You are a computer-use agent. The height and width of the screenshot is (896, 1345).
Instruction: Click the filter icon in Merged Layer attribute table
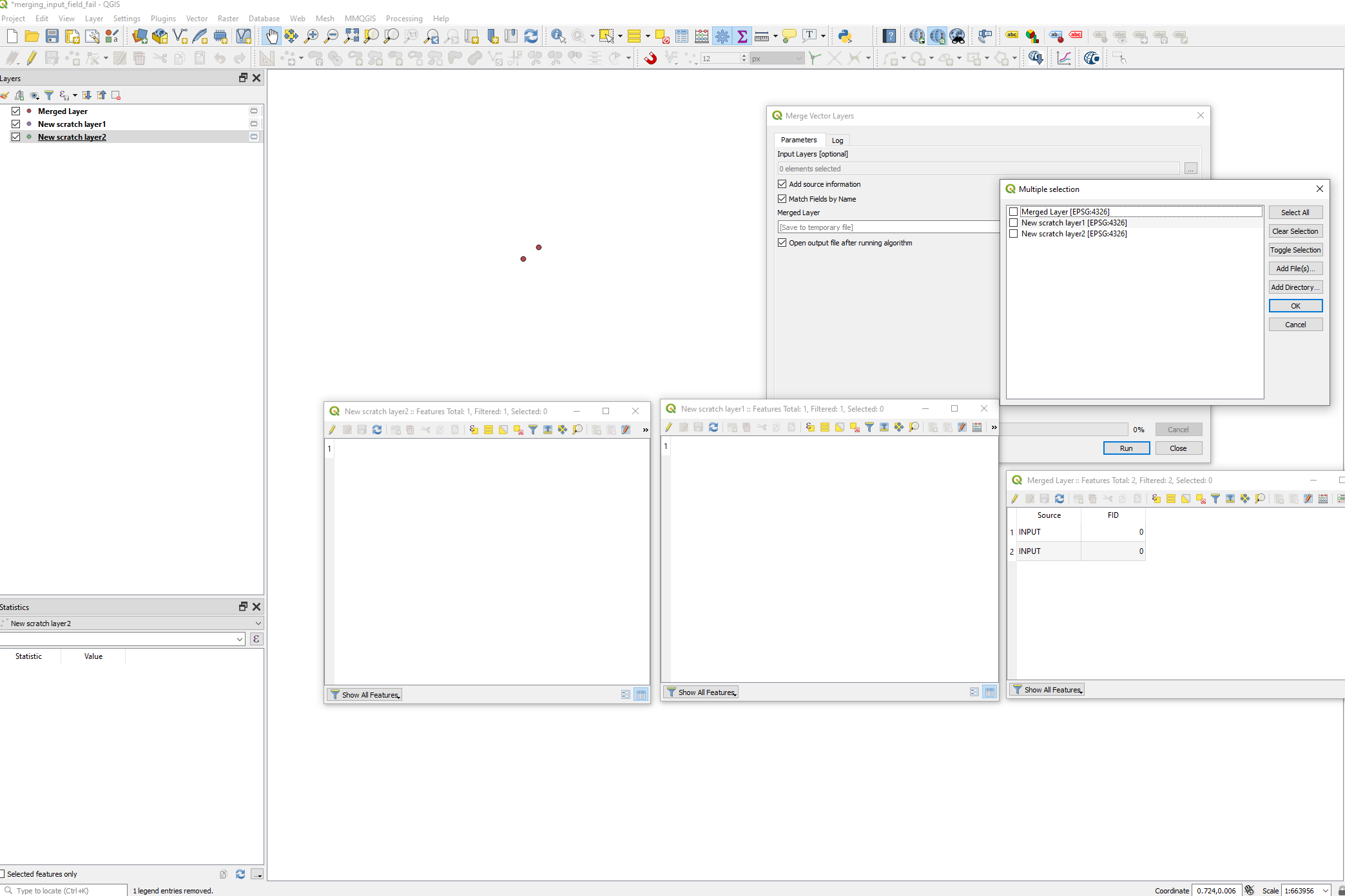[1215, 499]
